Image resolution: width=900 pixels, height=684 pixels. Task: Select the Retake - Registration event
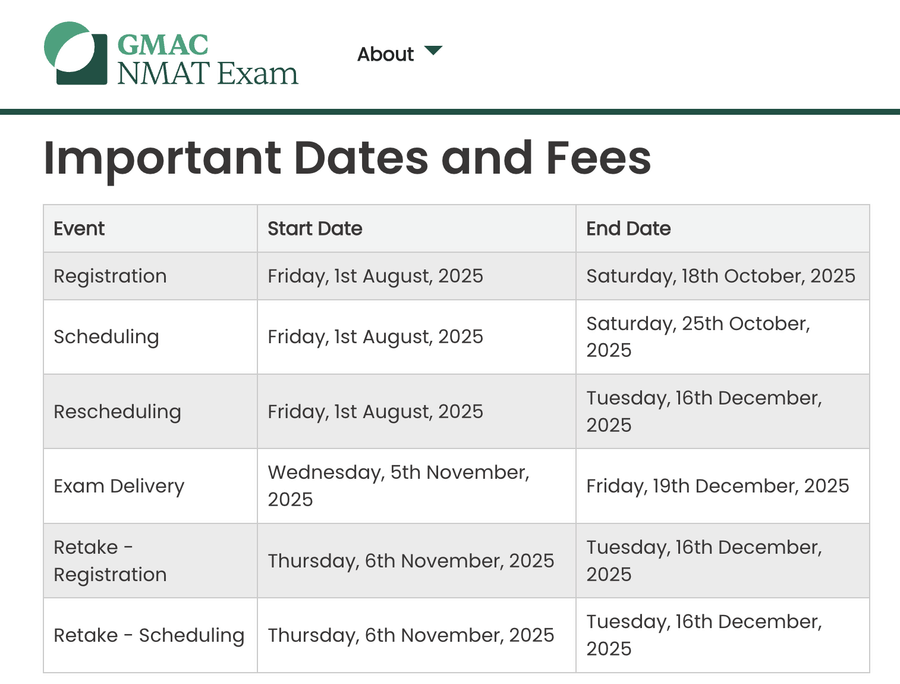(x=110, y=561)
